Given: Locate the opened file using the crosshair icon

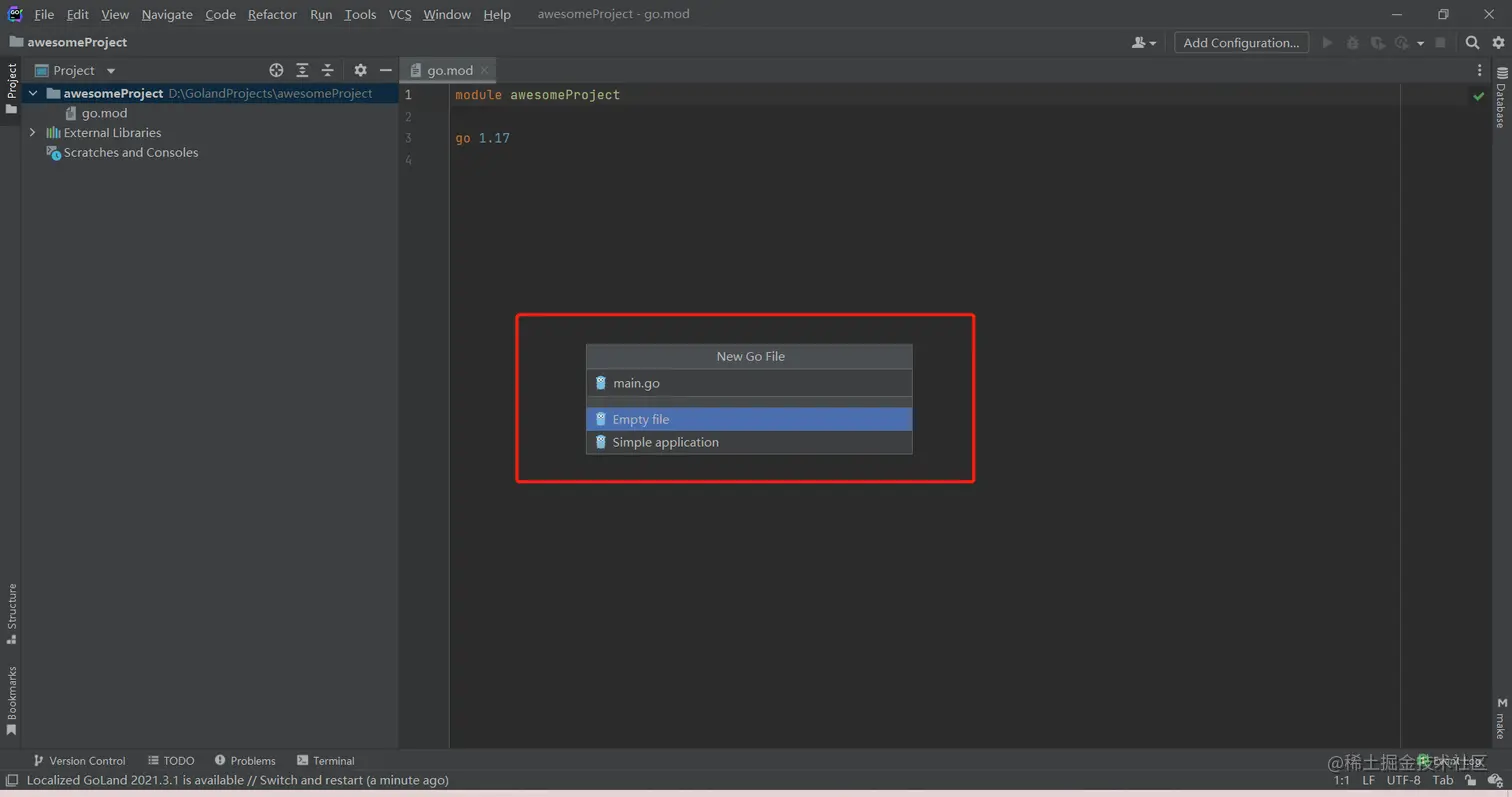Looking at the screenshot, I should [x=277, y=70].
